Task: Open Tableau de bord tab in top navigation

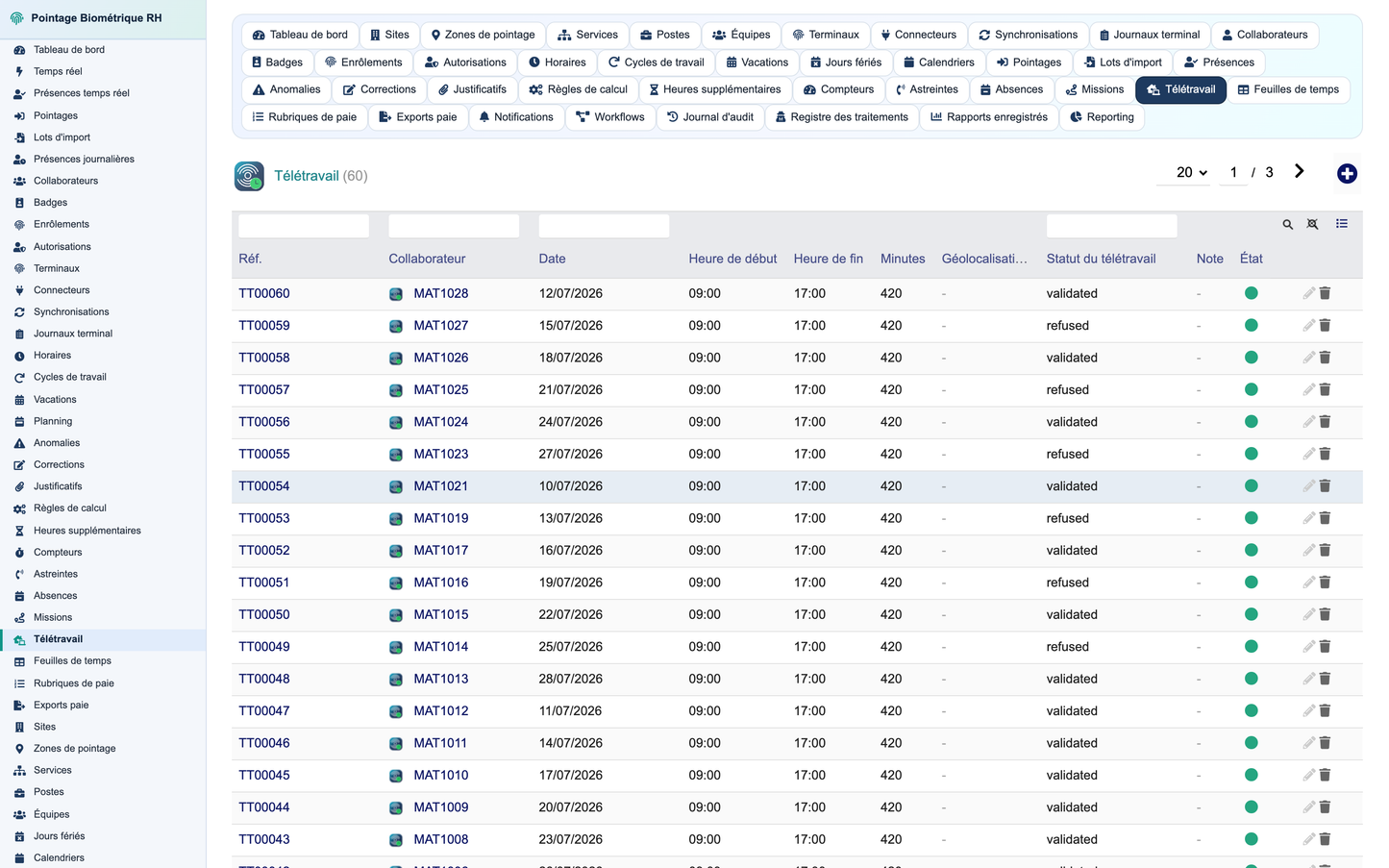Action: [x=300, y=35]
